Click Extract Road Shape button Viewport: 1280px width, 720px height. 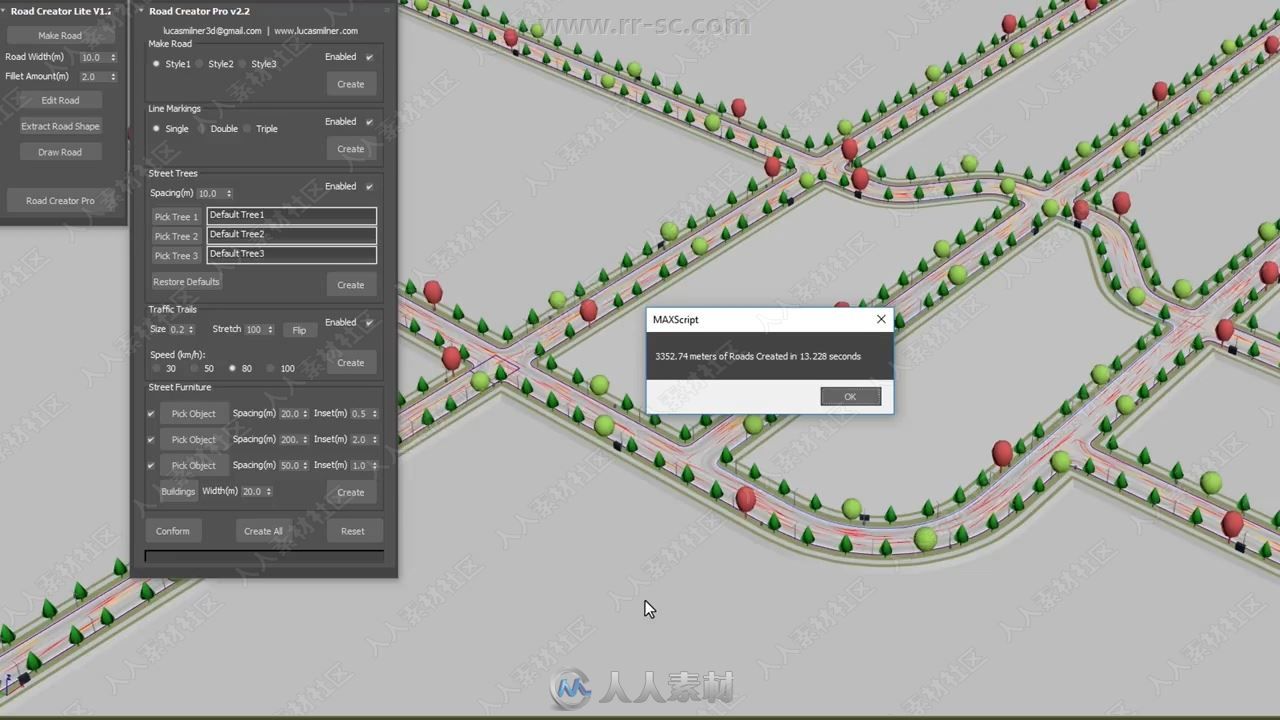(60, 126)
